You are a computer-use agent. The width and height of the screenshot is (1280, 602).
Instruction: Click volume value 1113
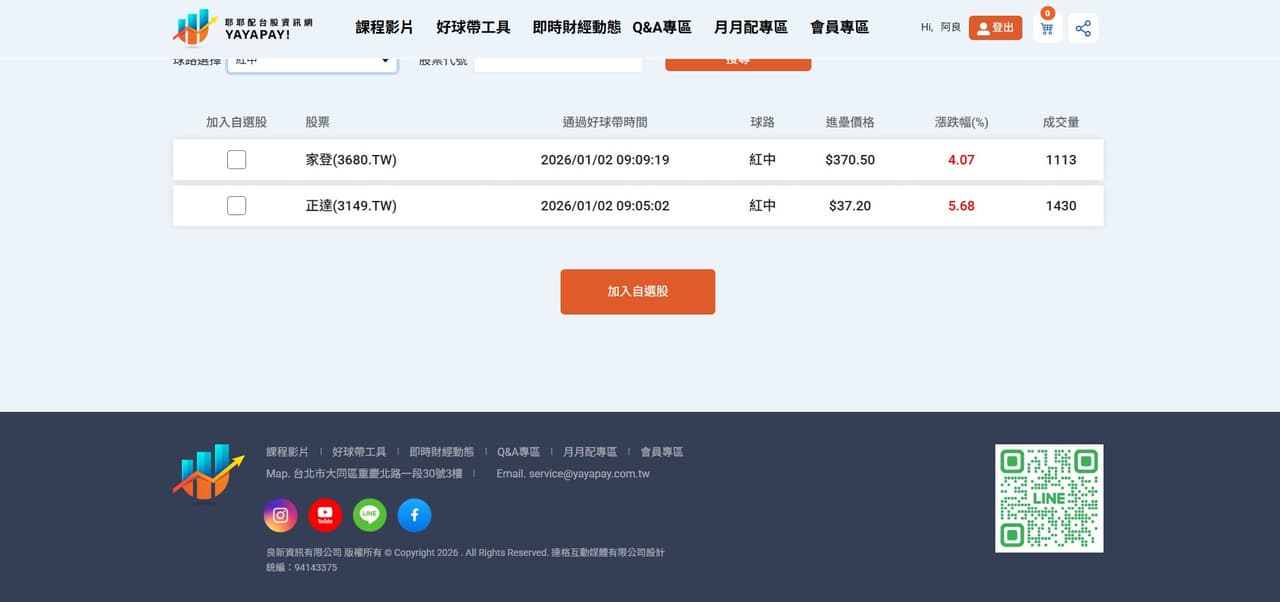pyautogui.click(x=1061, y=160)
